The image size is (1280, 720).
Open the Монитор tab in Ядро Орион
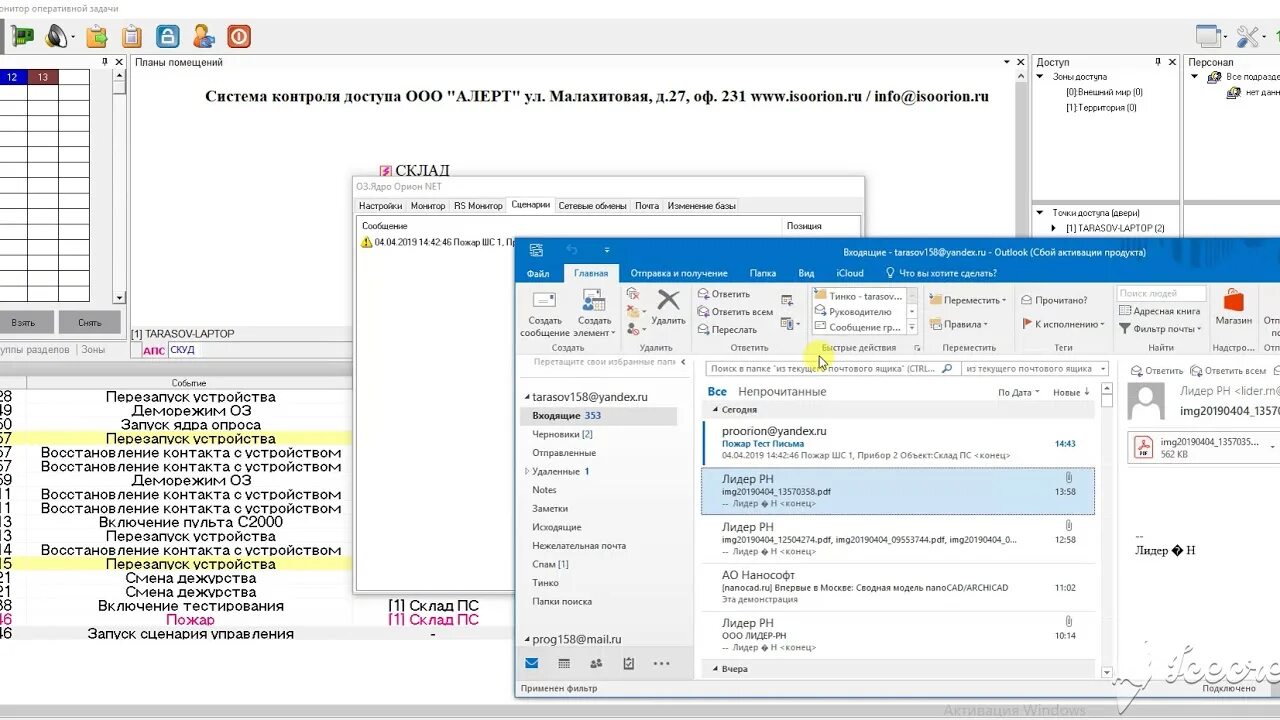pos(428,205)
